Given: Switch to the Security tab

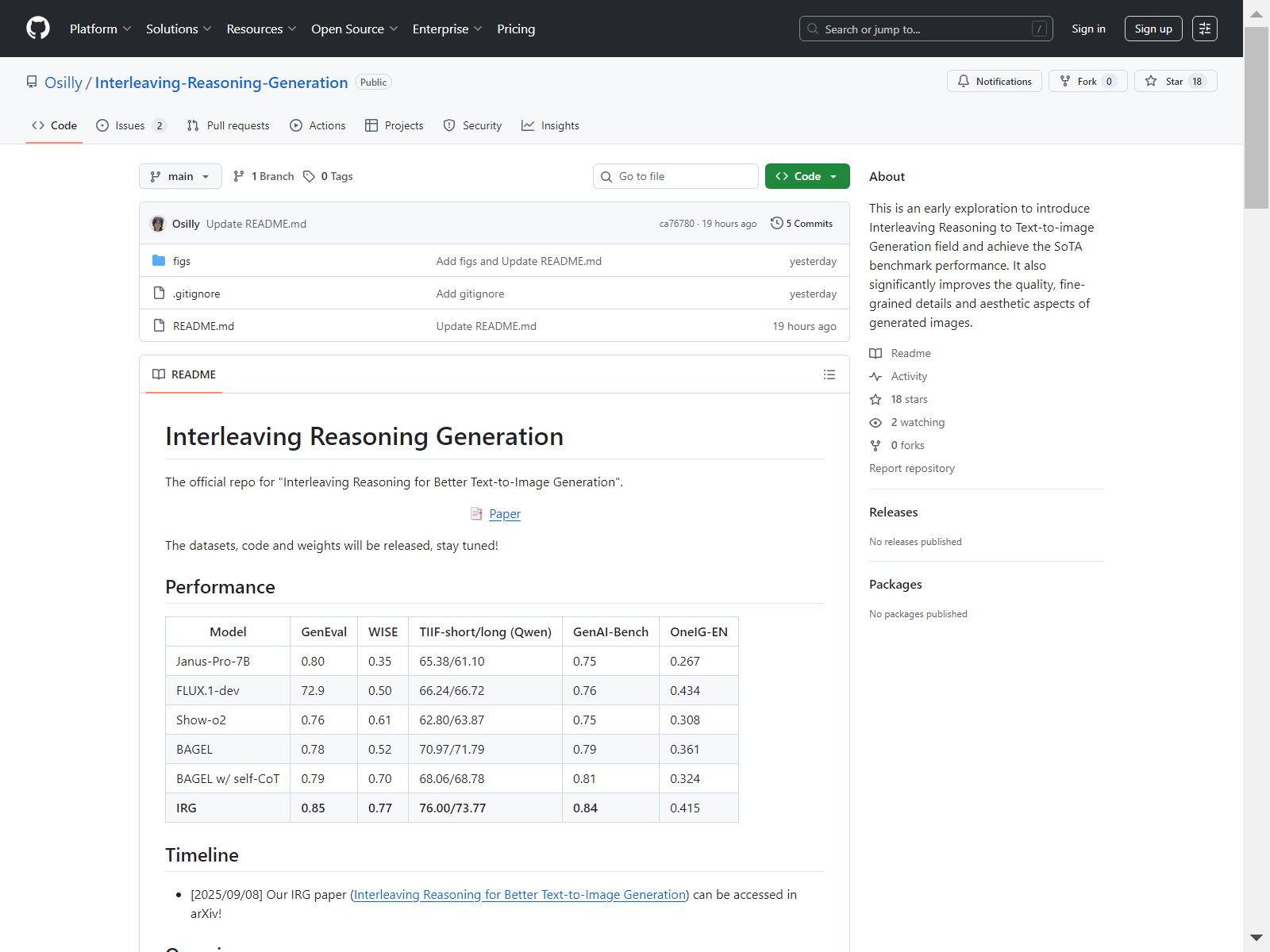Looking at the screenshot, I should [x=472, y=125].
